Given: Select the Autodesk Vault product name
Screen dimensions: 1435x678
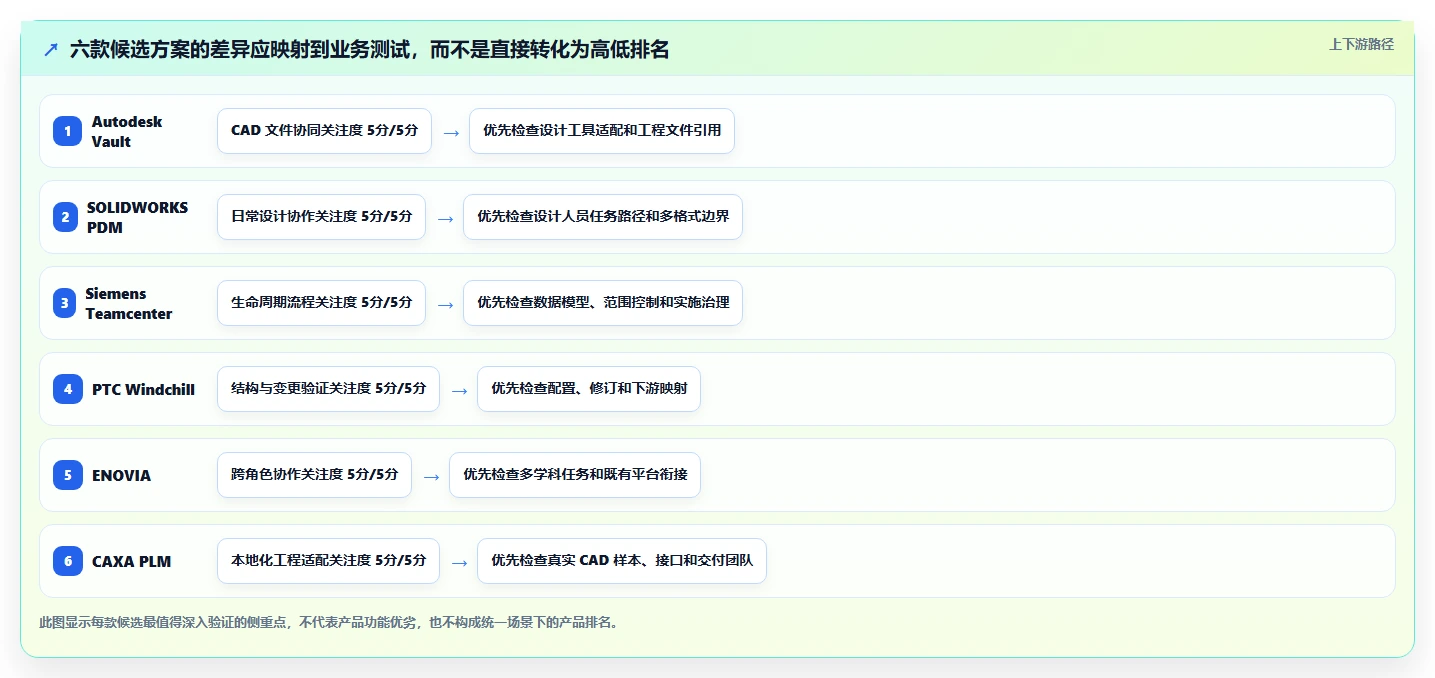Looking at the screenshot, I should click(x=127, y=131).
